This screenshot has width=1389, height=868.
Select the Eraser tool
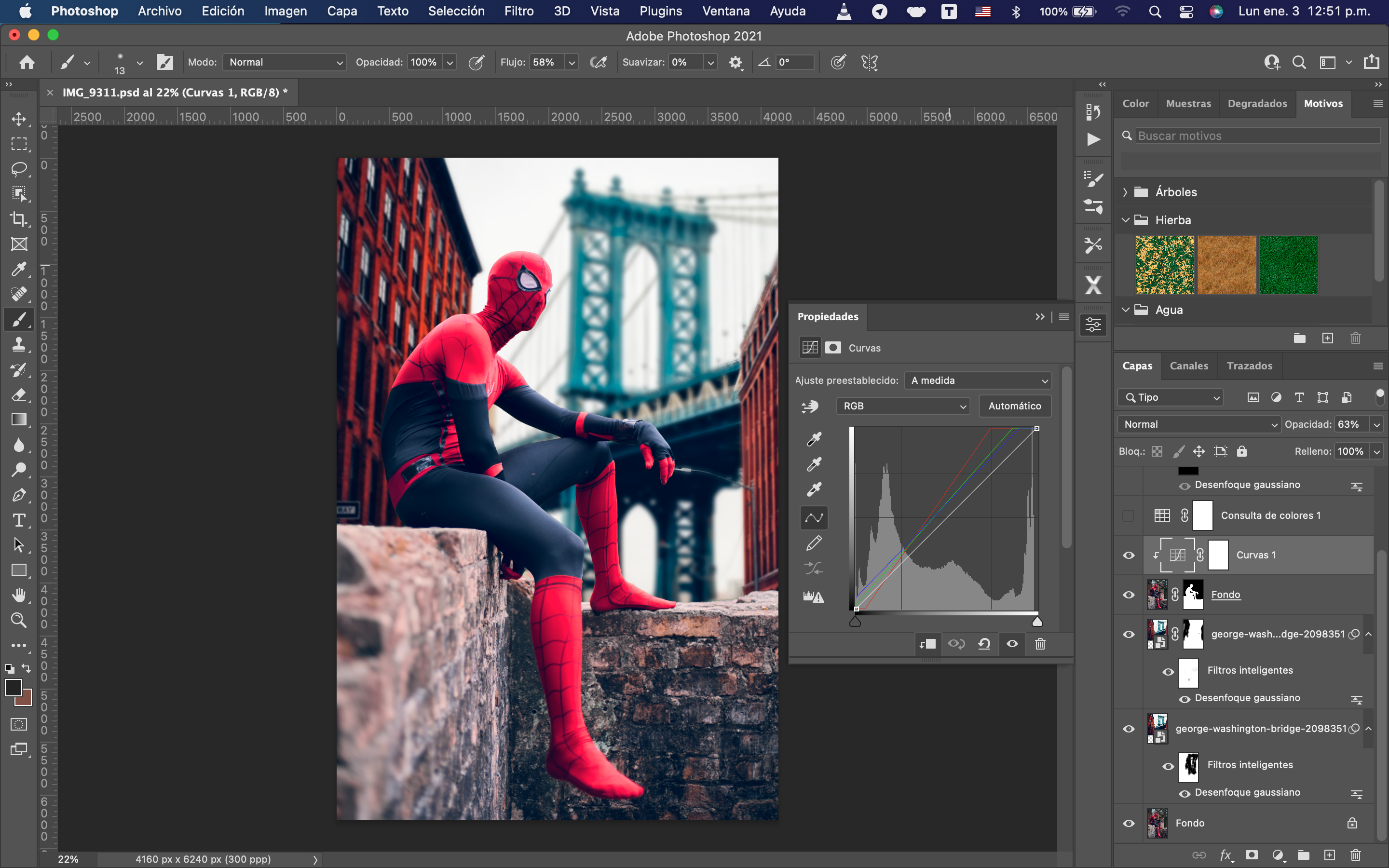[19, 395]
